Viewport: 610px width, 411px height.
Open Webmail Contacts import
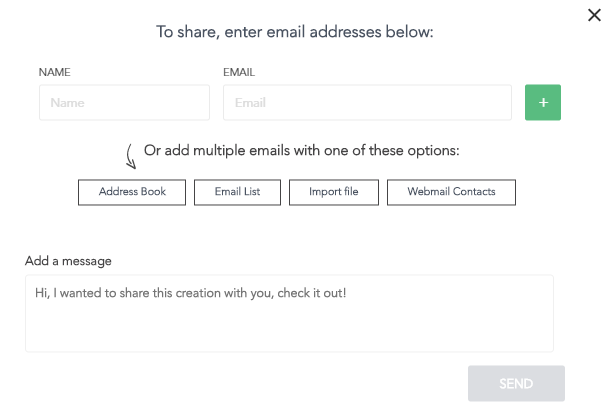pyautogui.click(x=451, y=192)
